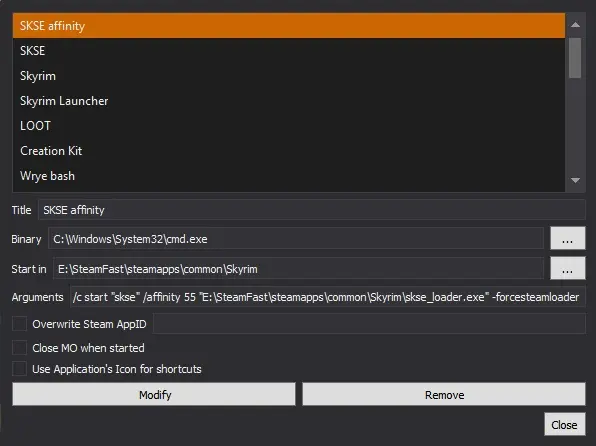This screenshot has height=446, width=596.
Task: Focus the Title text field
Action: pos(311,210)
